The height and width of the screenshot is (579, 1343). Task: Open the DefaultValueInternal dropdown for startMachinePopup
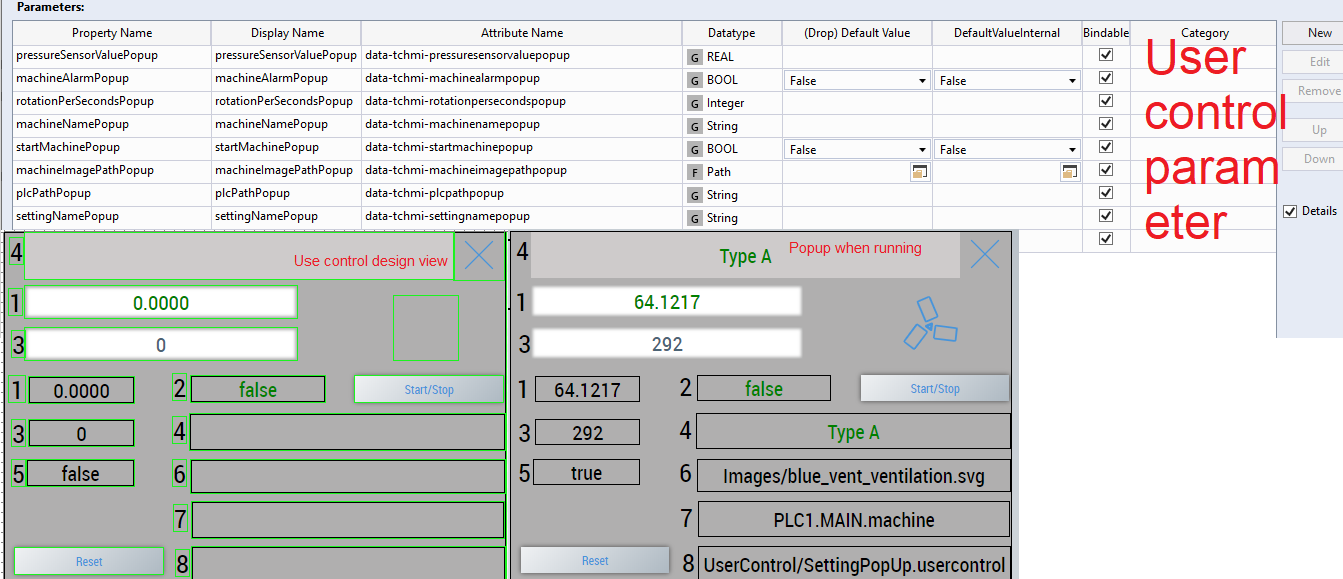(x=1073, y=149)
